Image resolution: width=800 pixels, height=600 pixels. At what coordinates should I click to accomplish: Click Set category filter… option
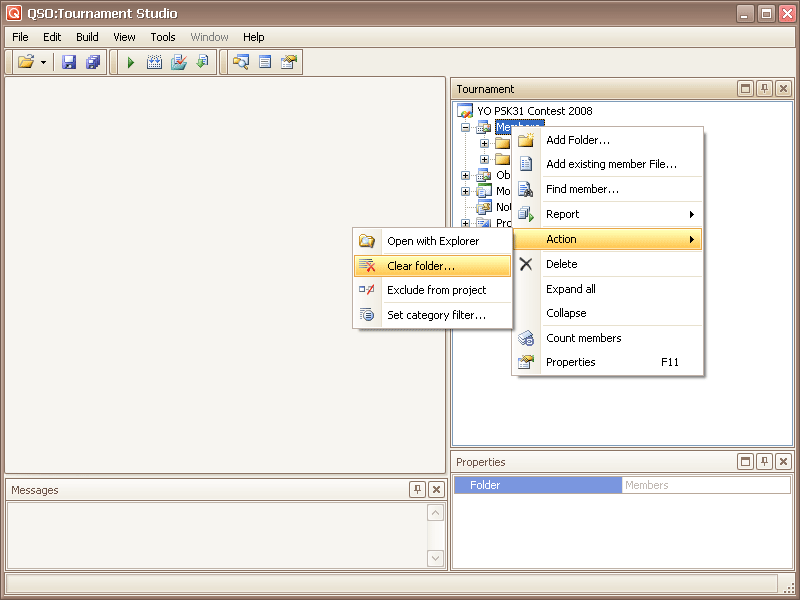coord(436,315)
